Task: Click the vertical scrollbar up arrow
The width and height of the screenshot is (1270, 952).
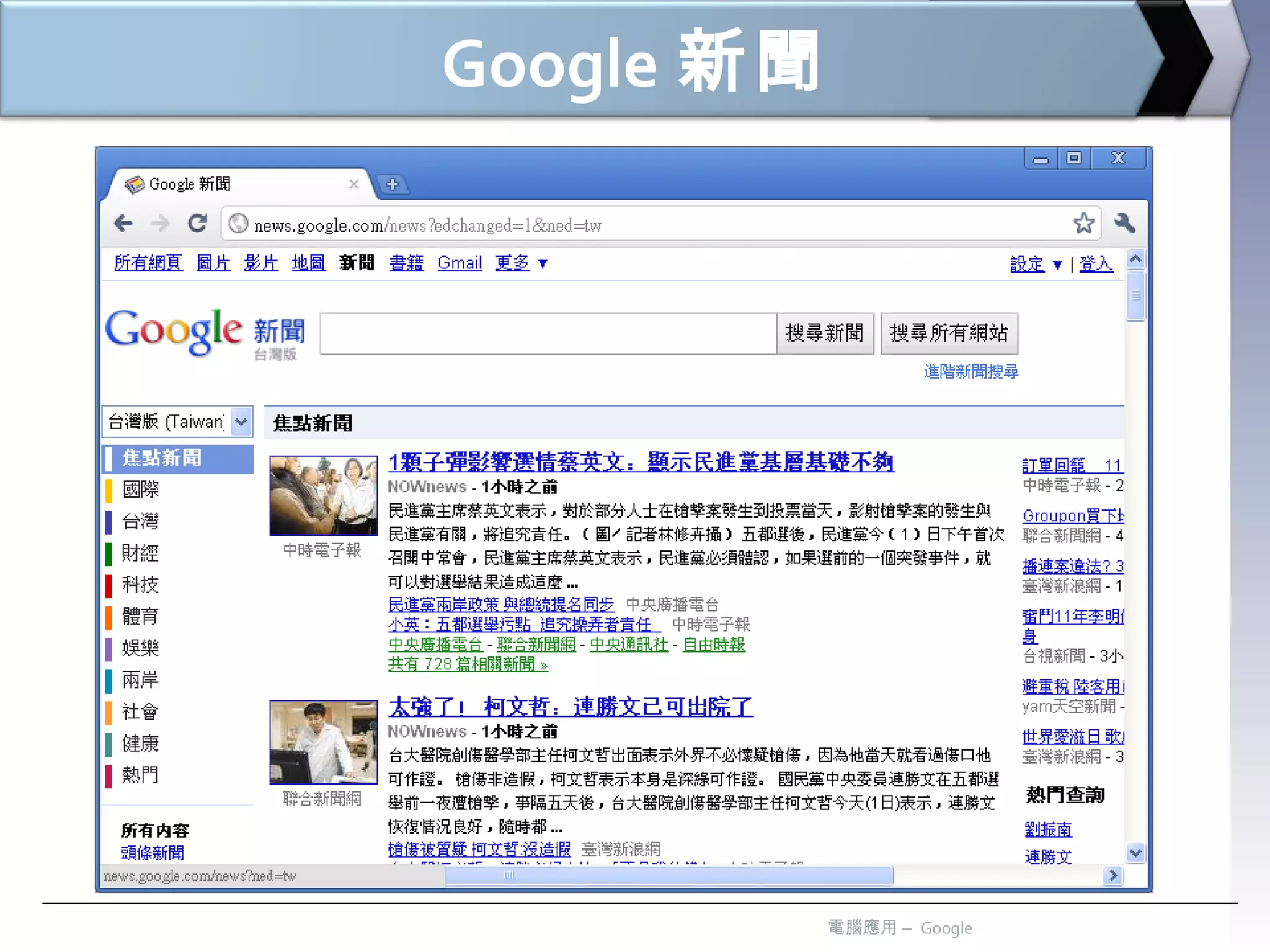Action: (1135, 259)
